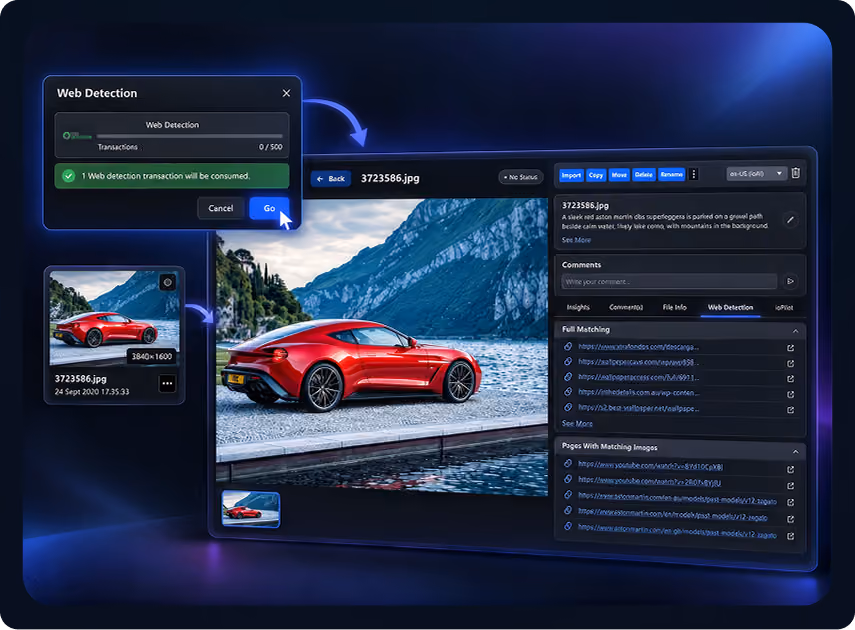Send the comment with the arrow icon
The height and width of the screenshot is (630, 855).
[x=790, y=281]
